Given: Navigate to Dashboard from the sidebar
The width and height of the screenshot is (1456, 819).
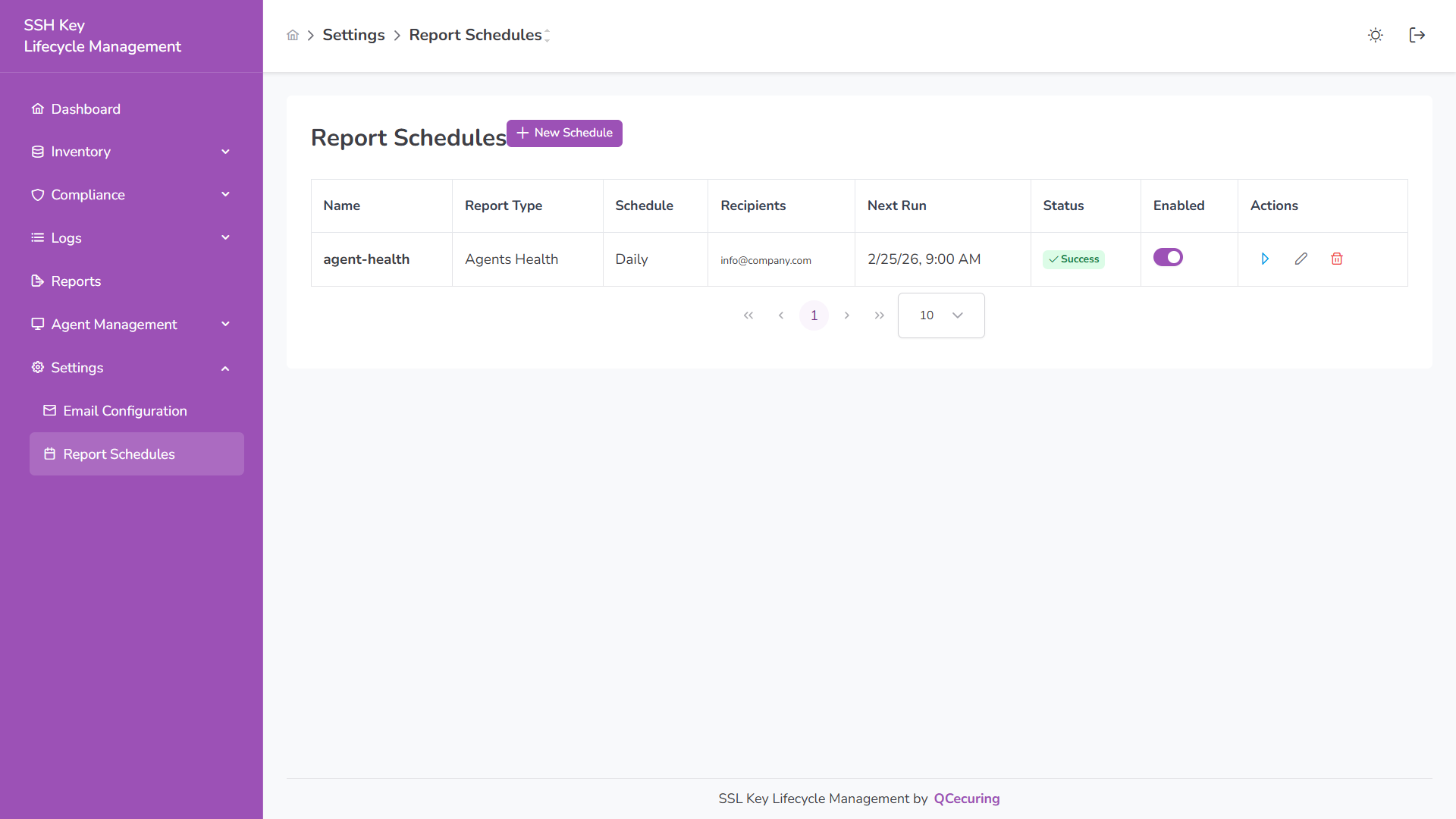Looking at the screenshot, I should tap(85, 108).
